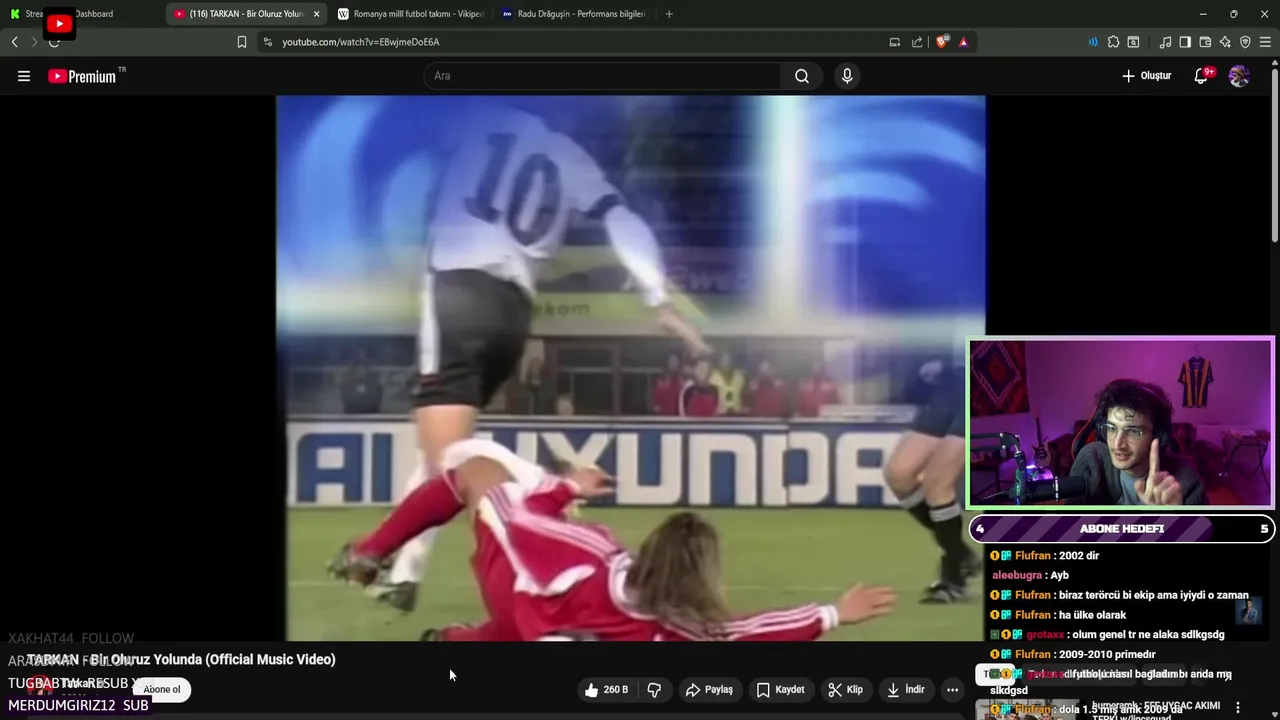Open the YouTube account avatar menu
This screenshot has width=1280, height=720.
click(x=1239, y=76)
